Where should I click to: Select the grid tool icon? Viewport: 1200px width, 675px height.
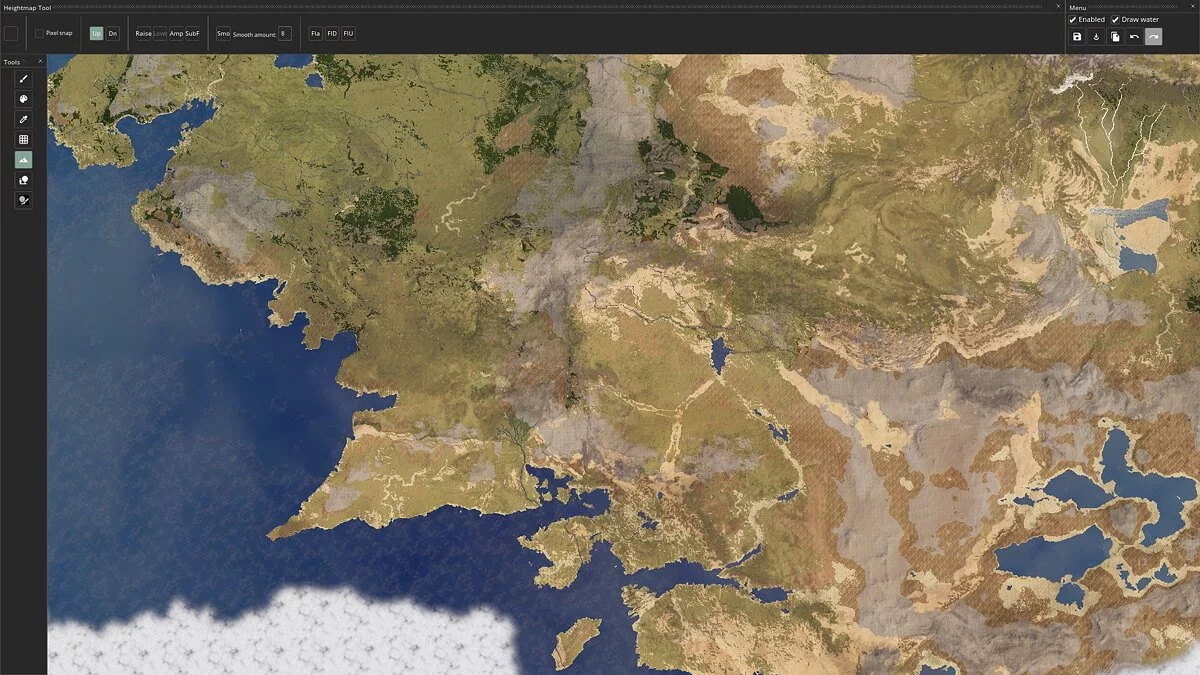[x=23, y=140]
